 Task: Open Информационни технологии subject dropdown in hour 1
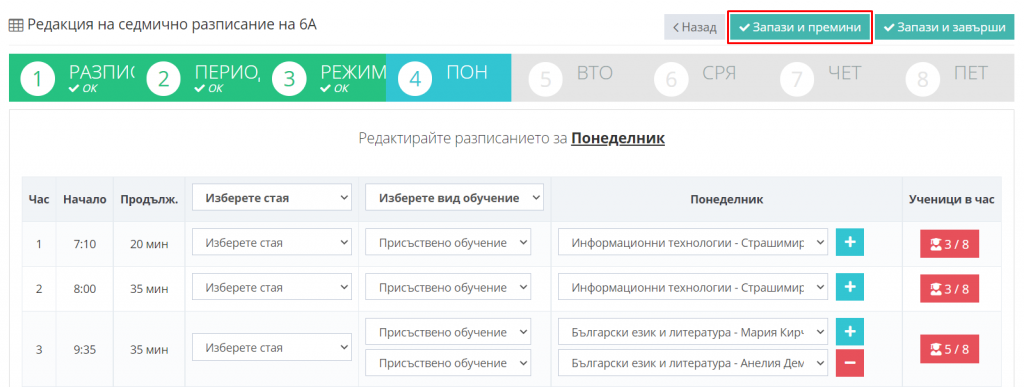coord(693,243)
